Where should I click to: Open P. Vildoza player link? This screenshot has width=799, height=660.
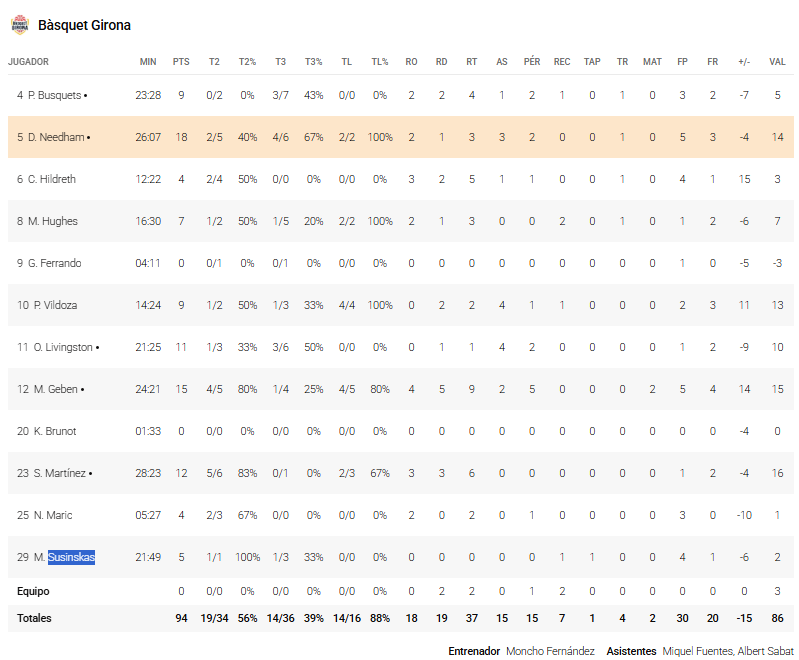click(x=55, y=305)
